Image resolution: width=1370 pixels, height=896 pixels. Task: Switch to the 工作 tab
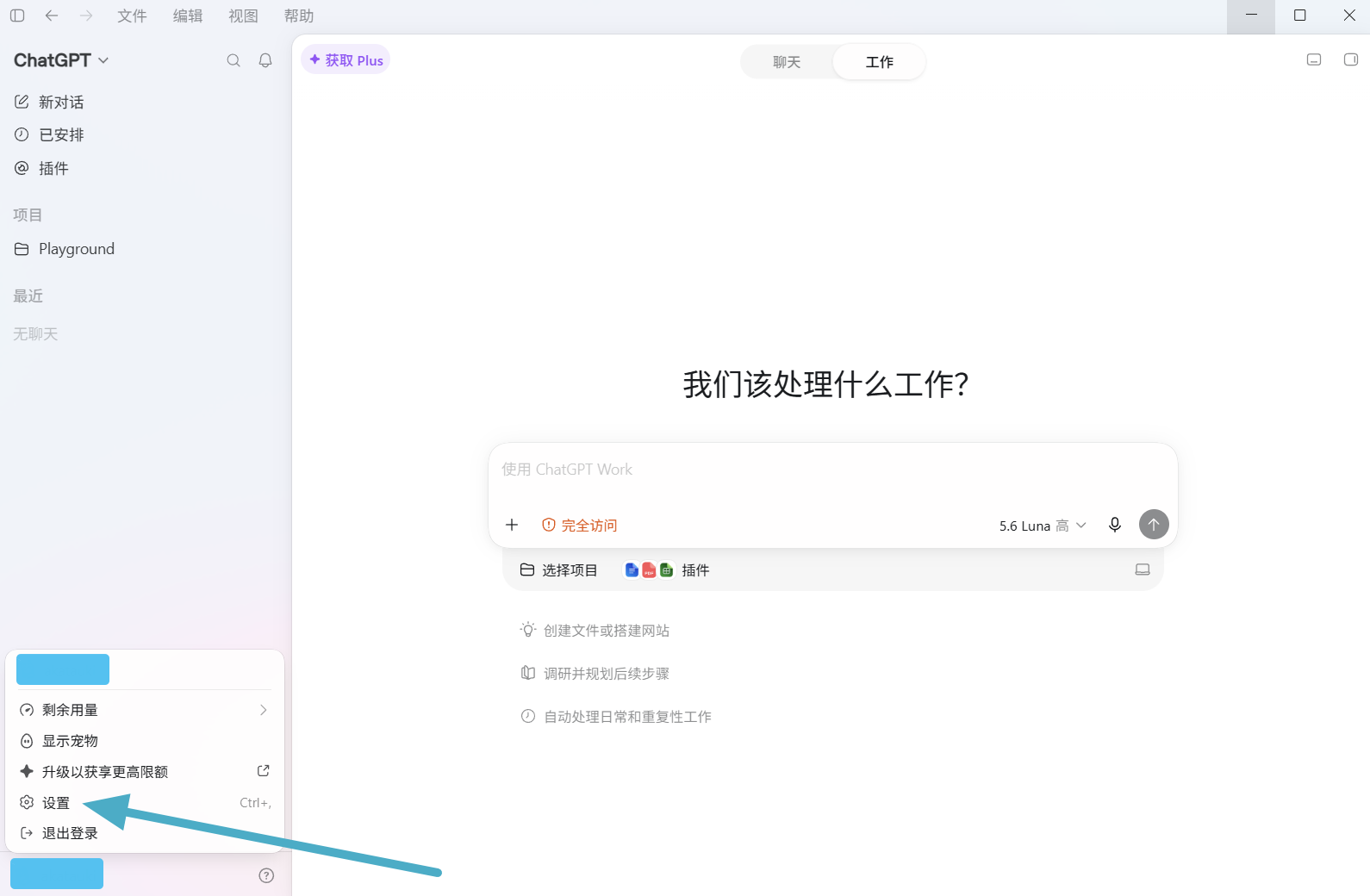[x=880, y=62]
